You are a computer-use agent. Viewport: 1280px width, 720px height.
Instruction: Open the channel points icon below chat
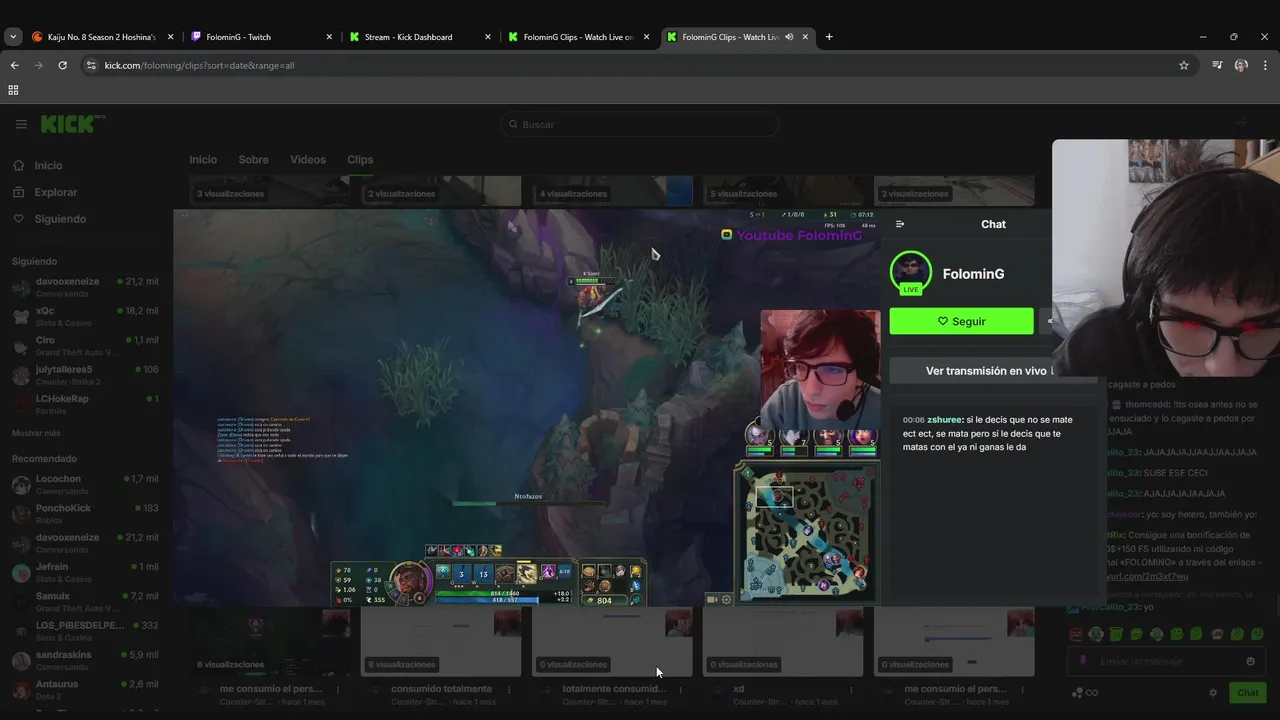pos(1084,692)
